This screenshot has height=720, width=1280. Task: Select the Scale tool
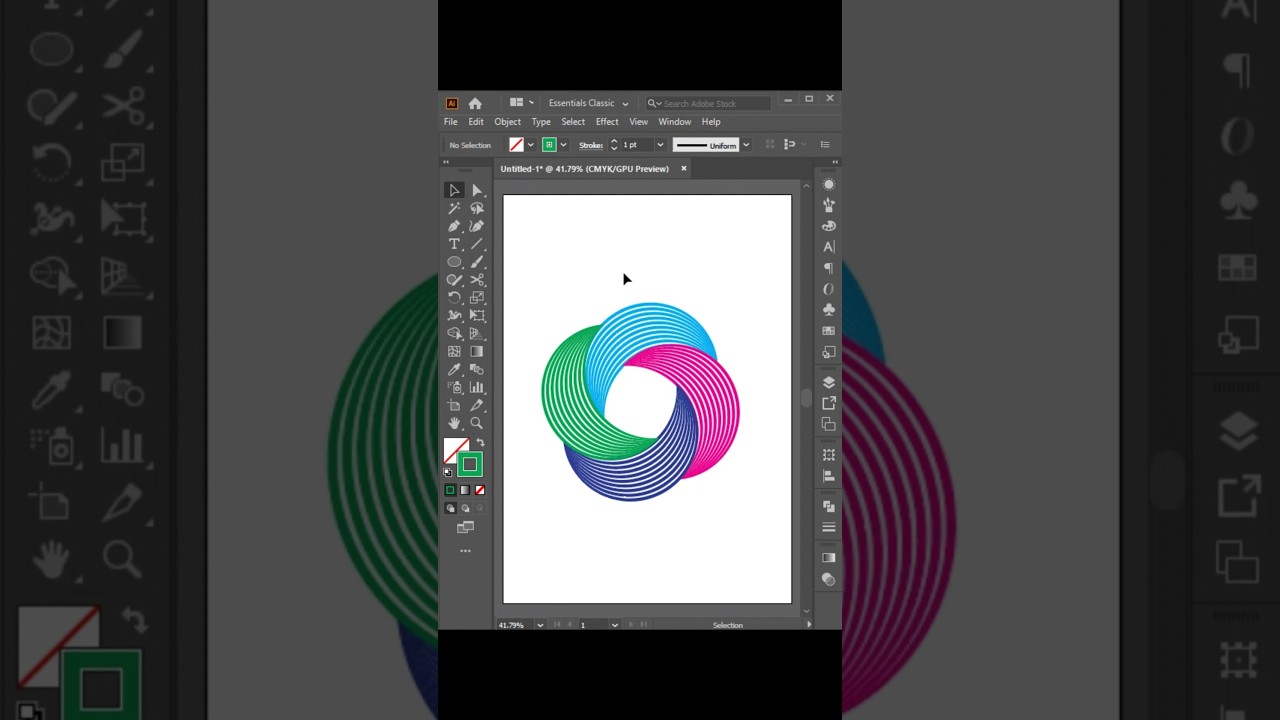click(x=477, y=298)
